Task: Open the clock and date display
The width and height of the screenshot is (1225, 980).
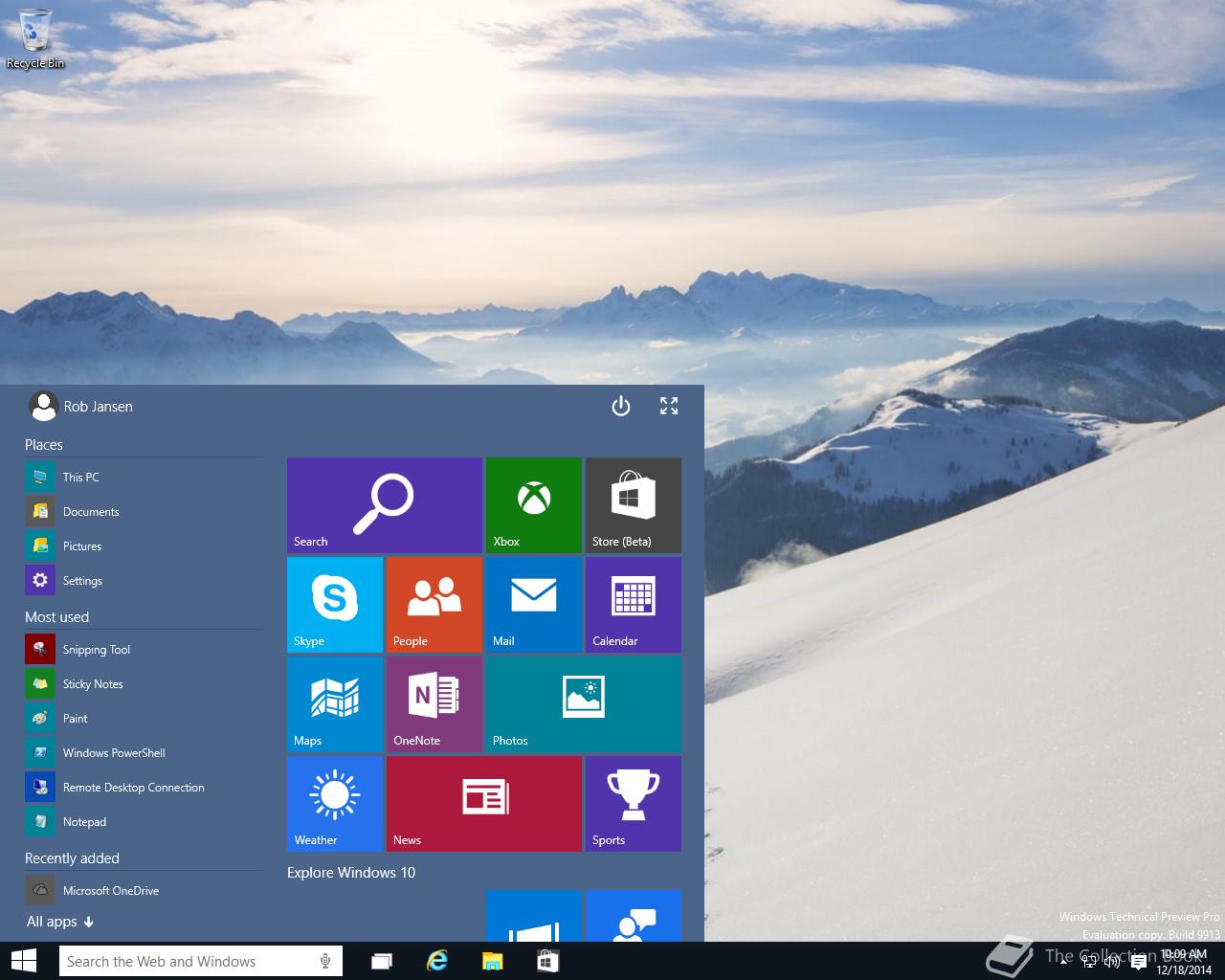Action: click(1184, 962)
